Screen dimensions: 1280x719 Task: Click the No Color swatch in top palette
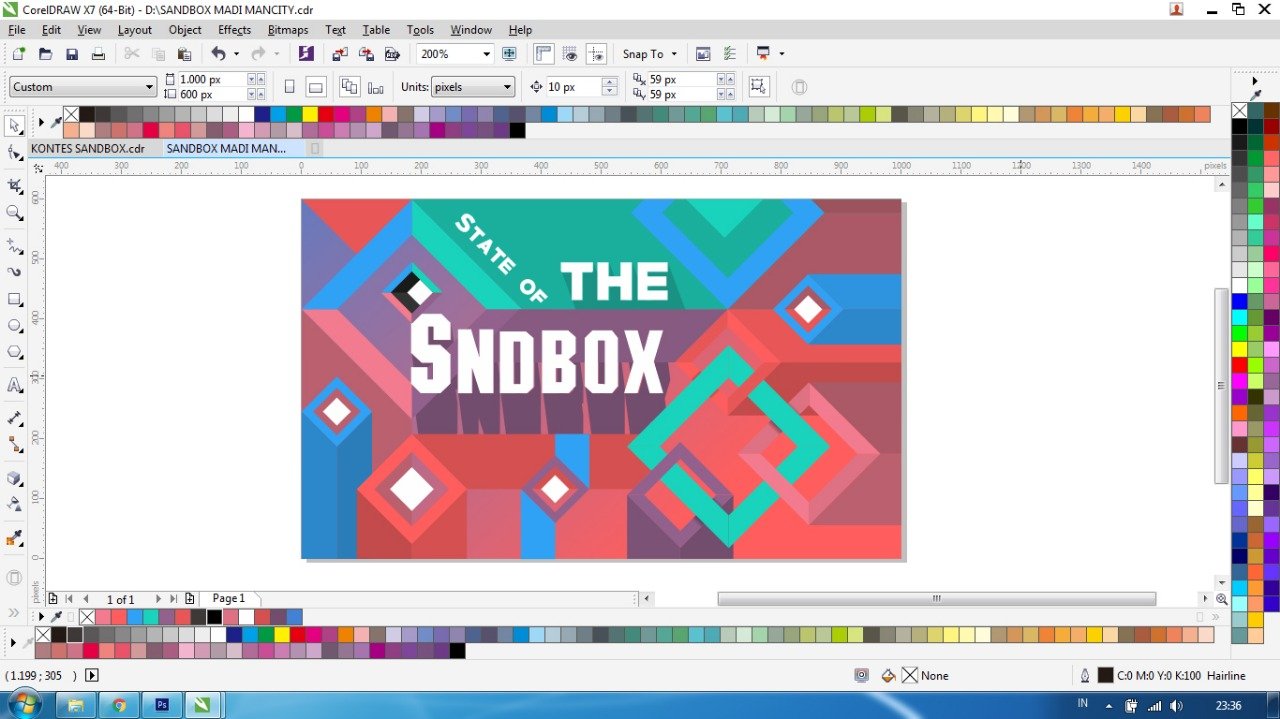click(71, 114)
